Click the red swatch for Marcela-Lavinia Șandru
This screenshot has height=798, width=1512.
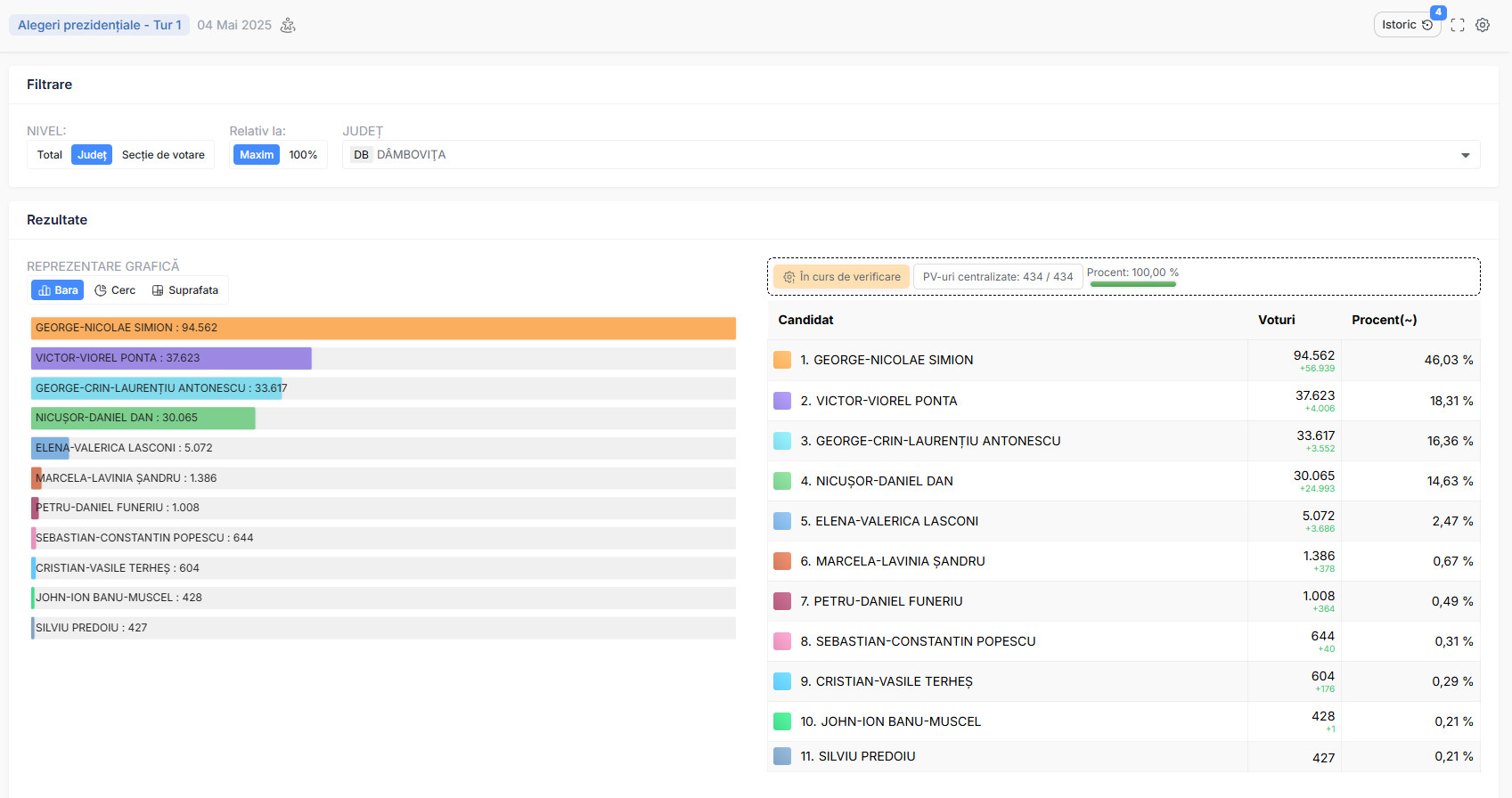point(782,561)
